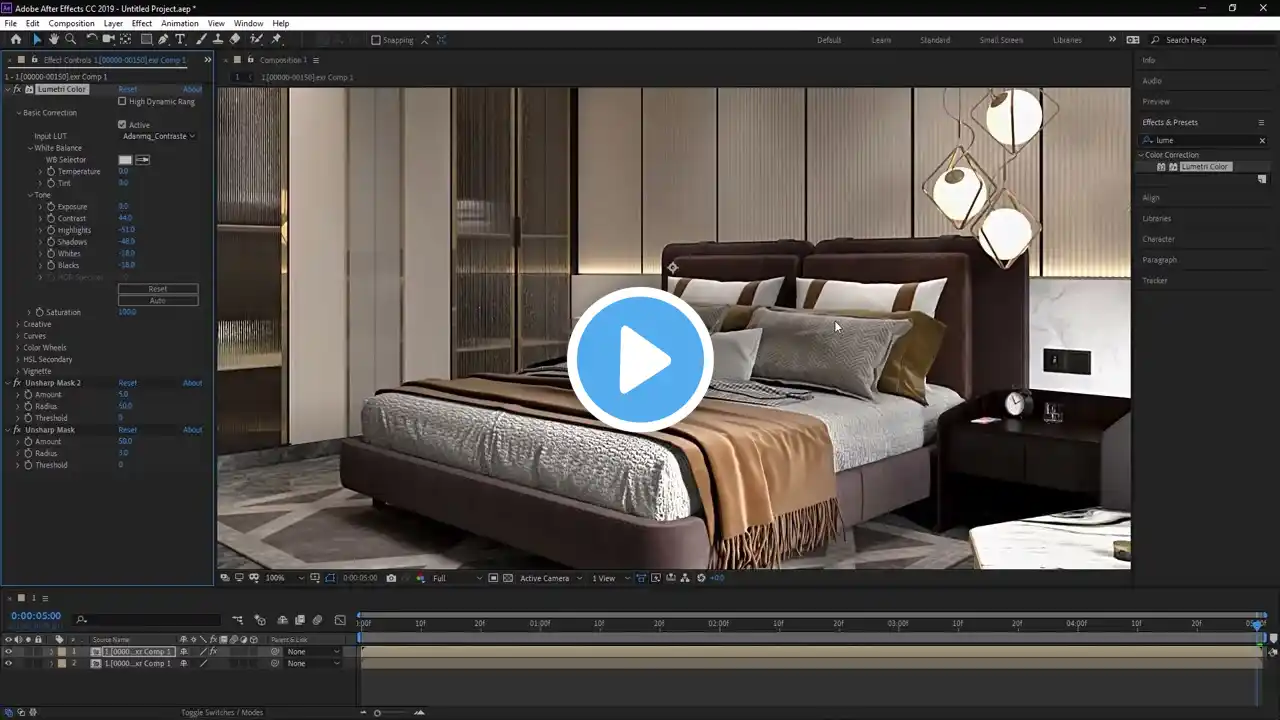Toggle the transparency grid in the viewer
Screen dimensions: 1280x720
point(508,578)
